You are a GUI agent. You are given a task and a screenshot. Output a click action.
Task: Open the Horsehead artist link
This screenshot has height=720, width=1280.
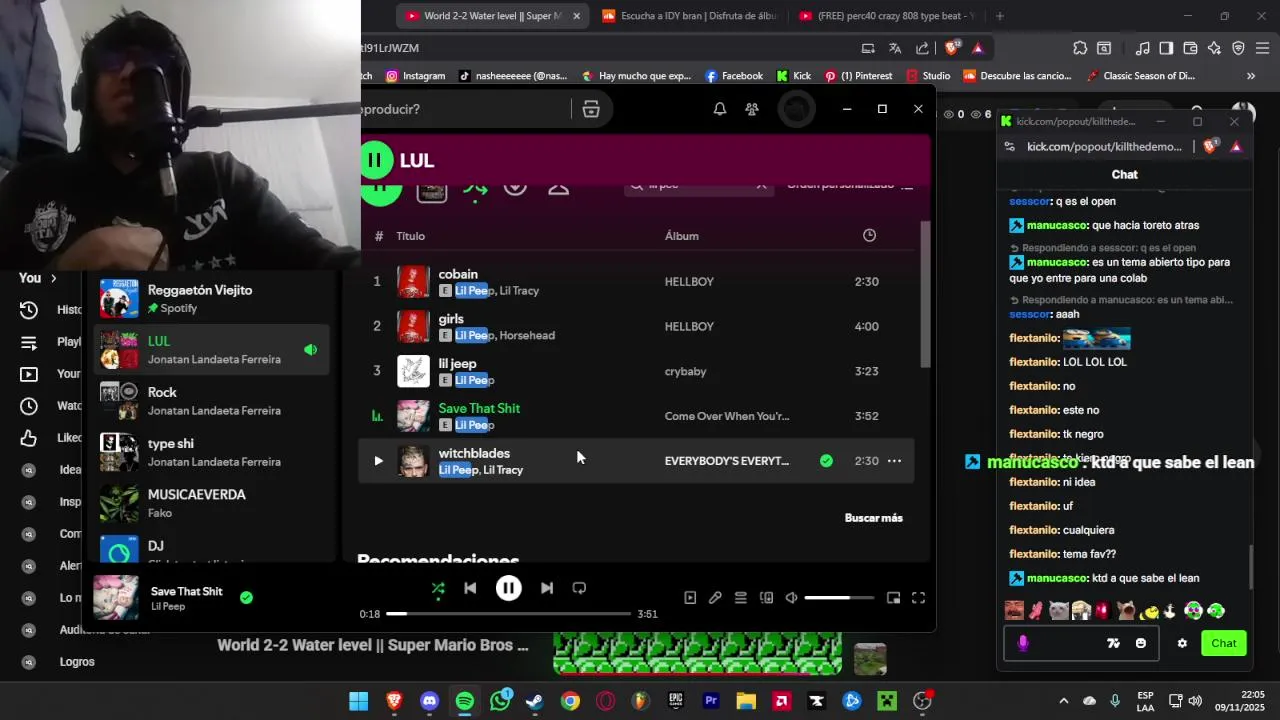[527, 336]
